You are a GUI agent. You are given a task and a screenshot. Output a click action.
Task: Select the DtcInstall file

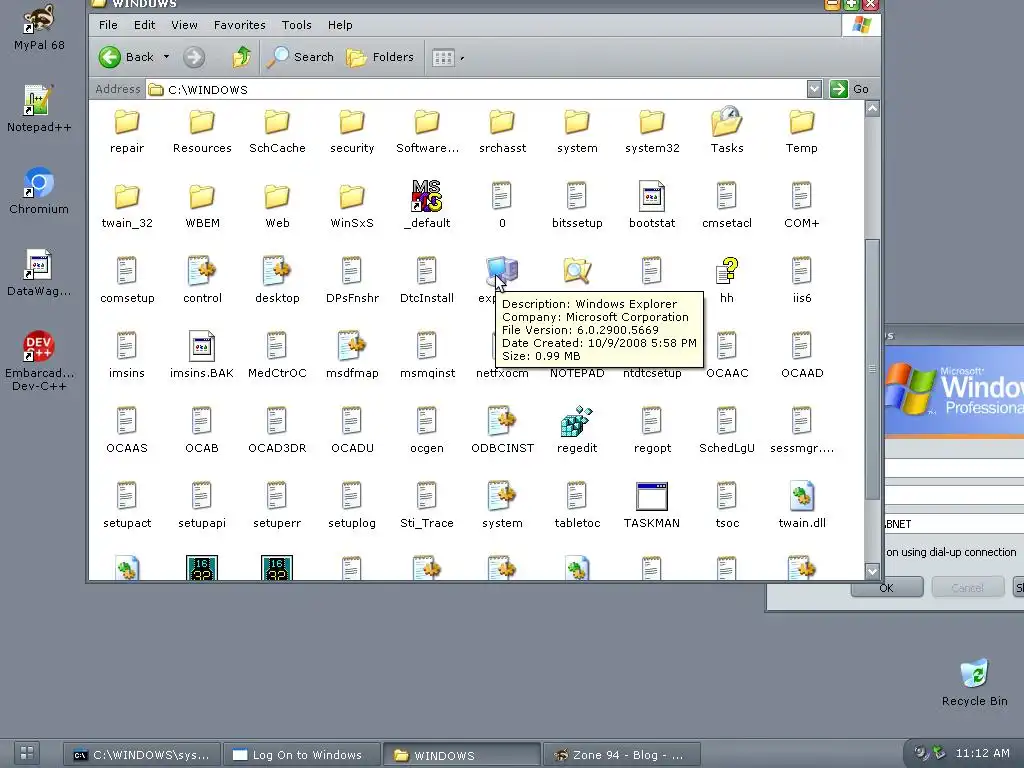click(426, 279)
